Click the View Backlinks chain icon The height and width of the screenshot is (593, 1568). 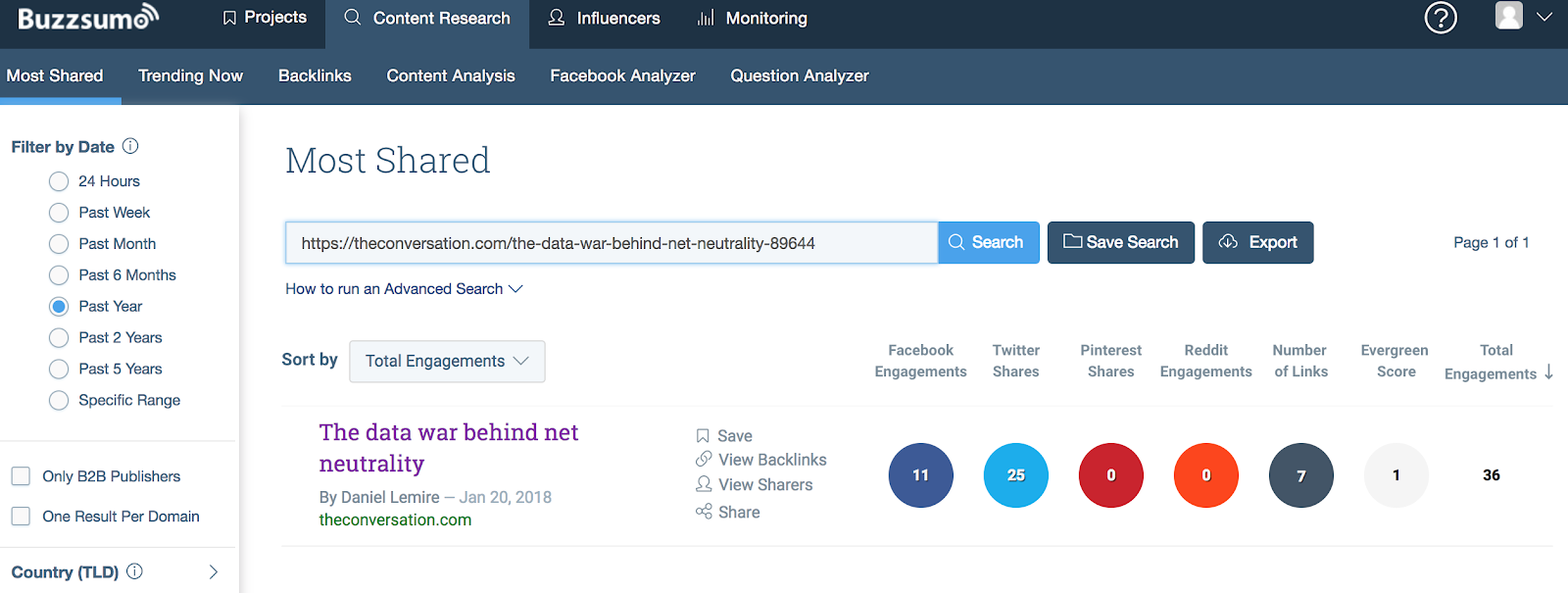tap(704, 459)
